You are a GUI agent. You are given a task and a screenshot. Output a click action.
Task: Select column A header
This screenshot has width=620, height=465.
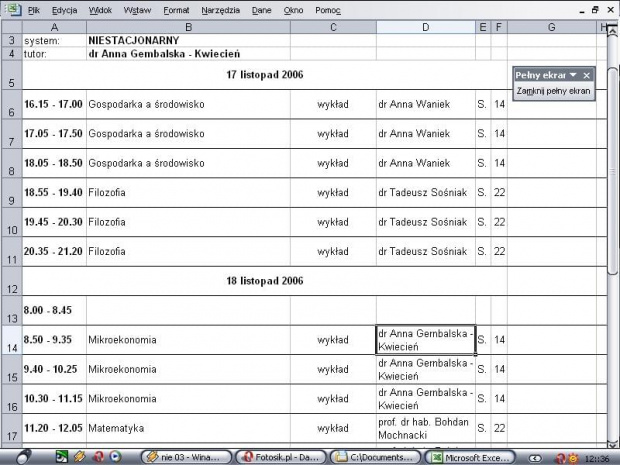pyautogui.click(x=54, y=27)
